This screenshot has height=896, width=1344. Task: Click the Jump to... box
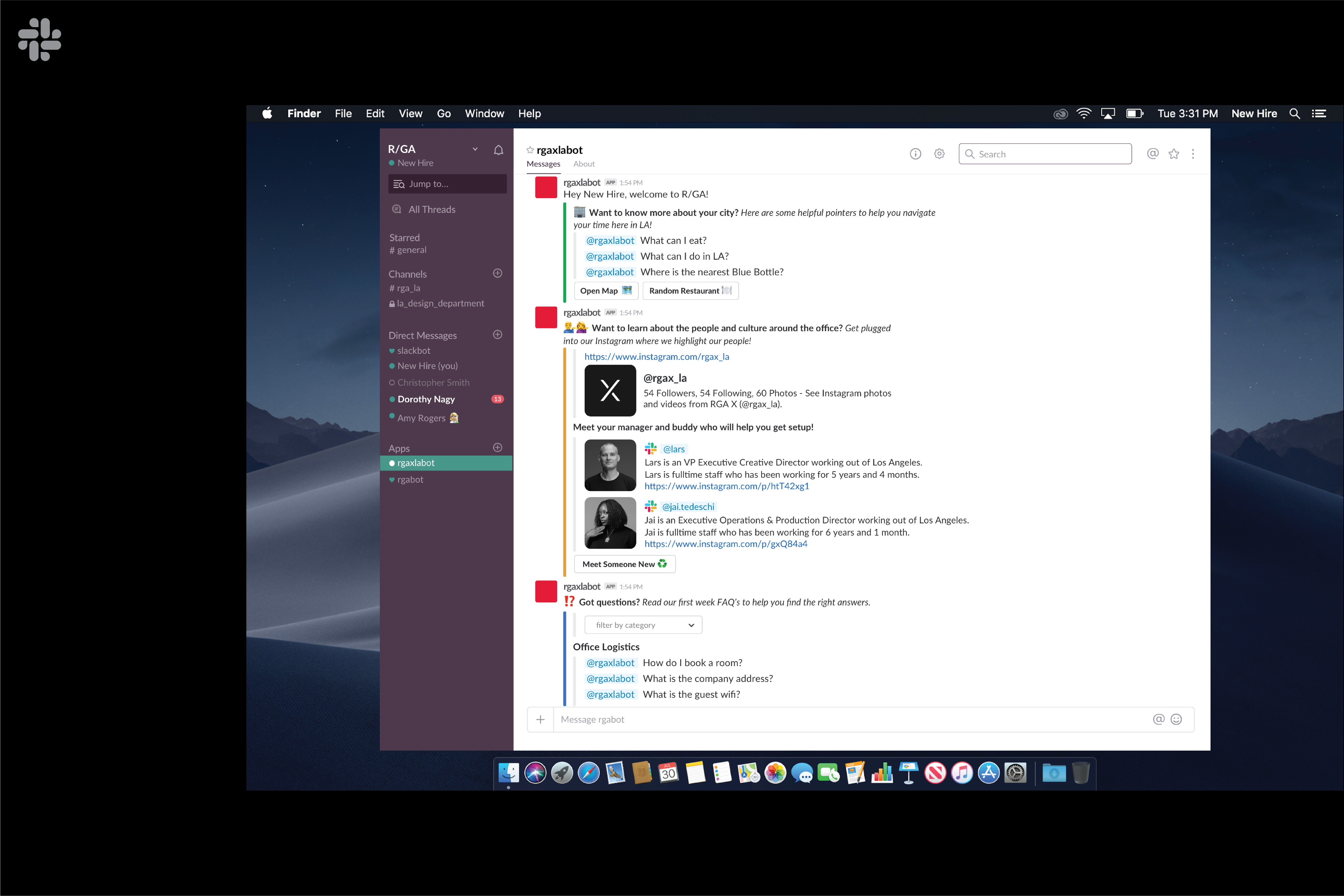(x=447, y=184)
